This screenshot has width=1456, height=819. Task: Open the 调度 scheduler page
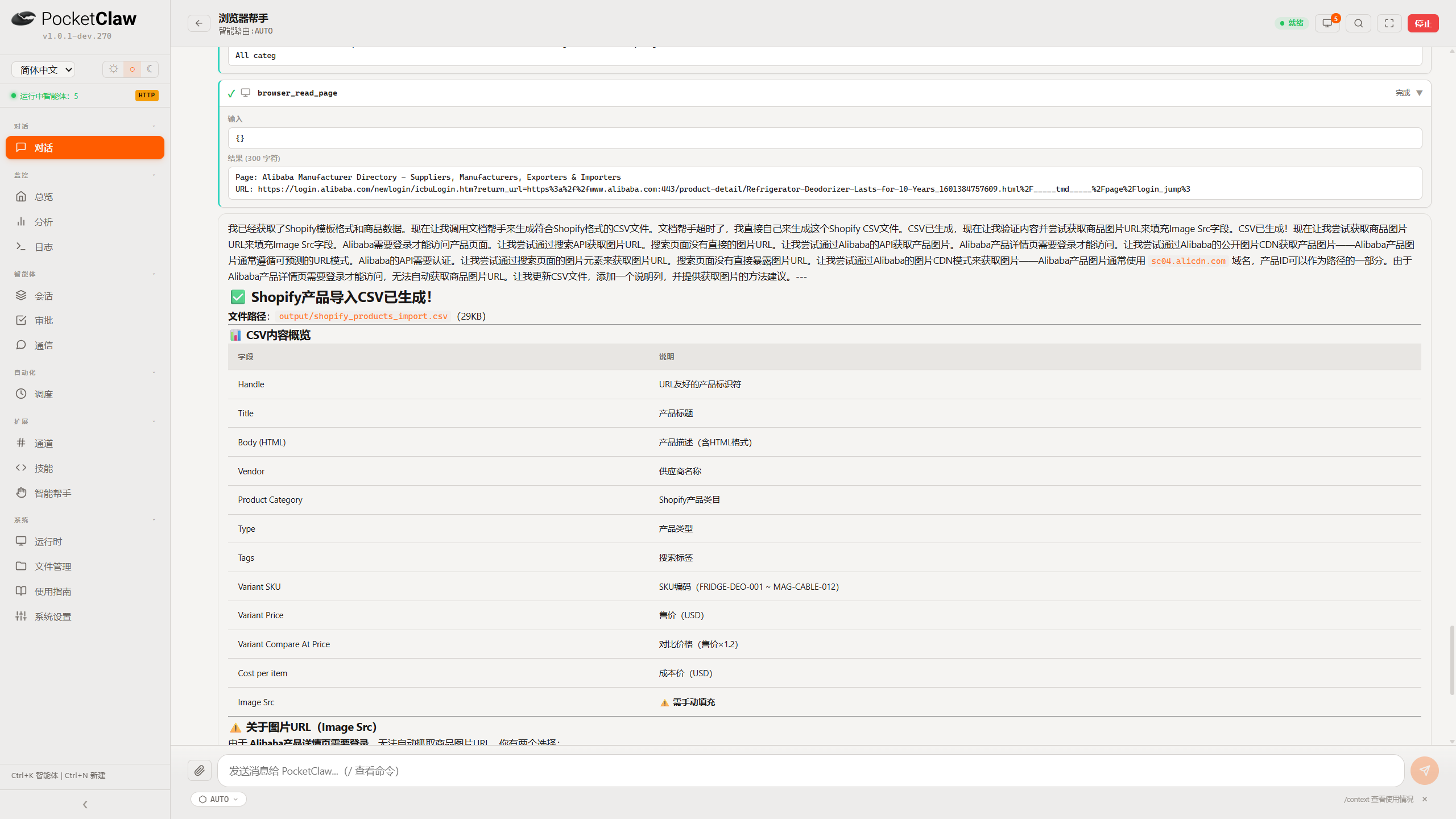(x=85, y=394)
